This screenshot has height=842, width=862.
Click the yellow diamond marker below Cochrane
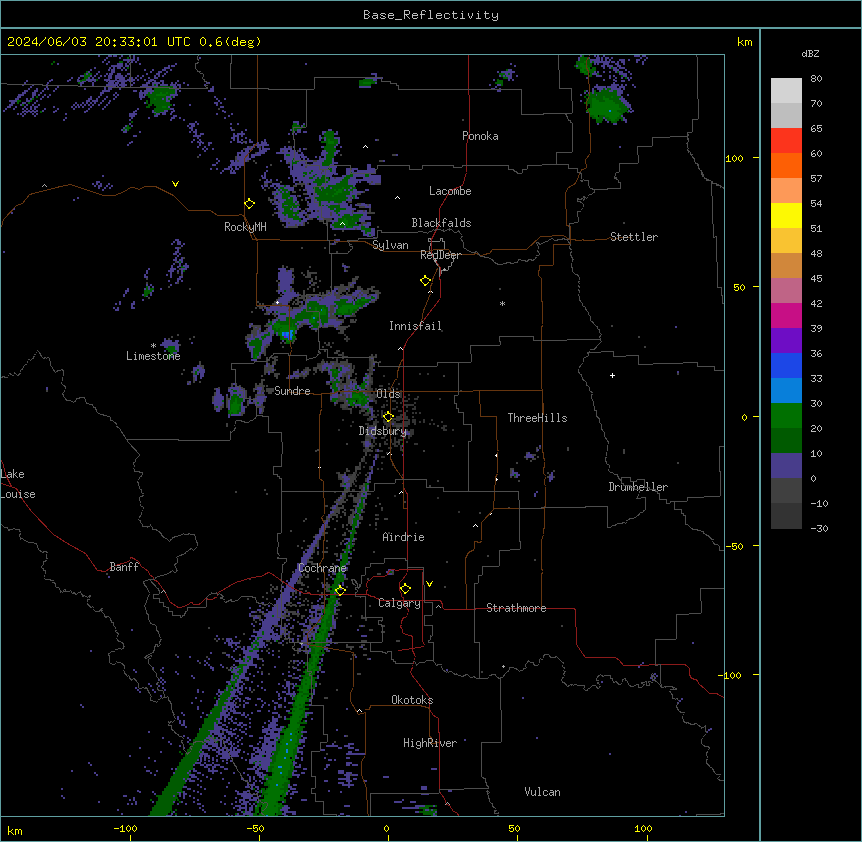[340, 590]
